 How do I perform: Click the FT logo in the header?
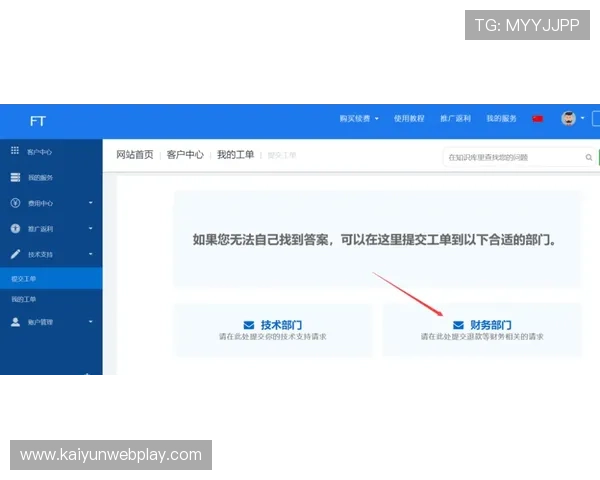click(x=38, y=121)
